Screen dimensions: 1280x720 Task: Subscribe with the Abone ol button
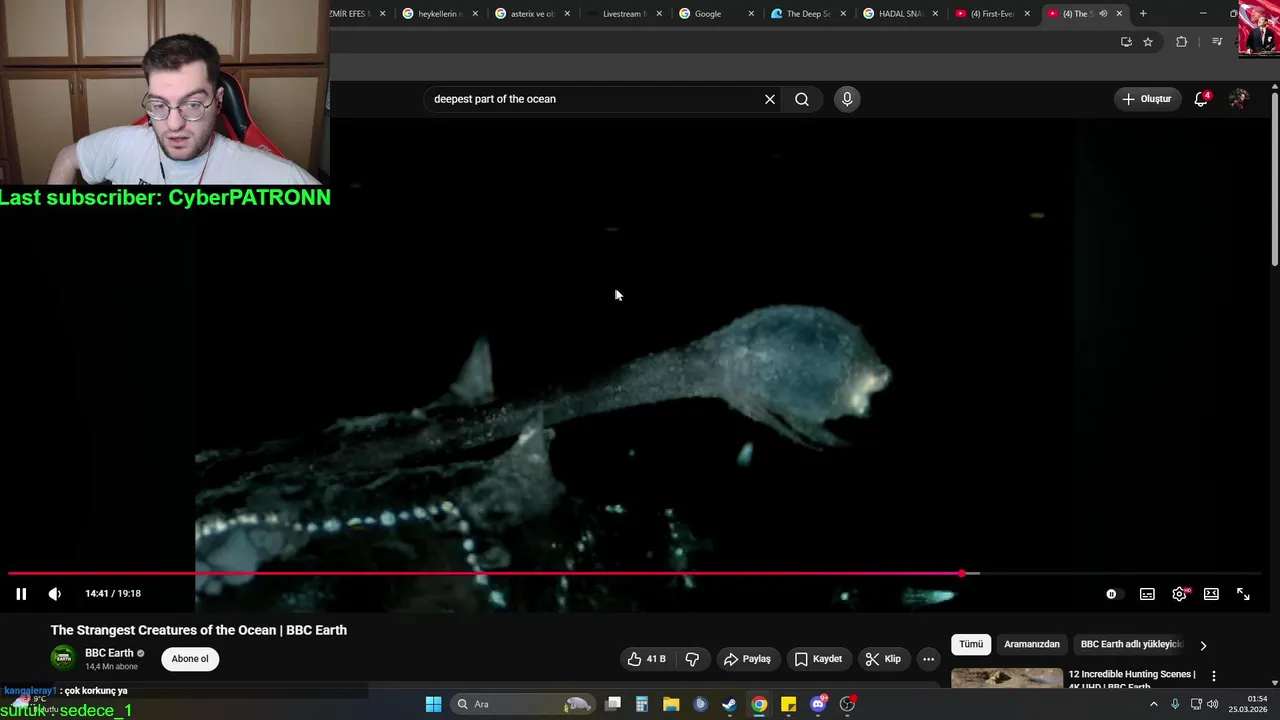190,659
